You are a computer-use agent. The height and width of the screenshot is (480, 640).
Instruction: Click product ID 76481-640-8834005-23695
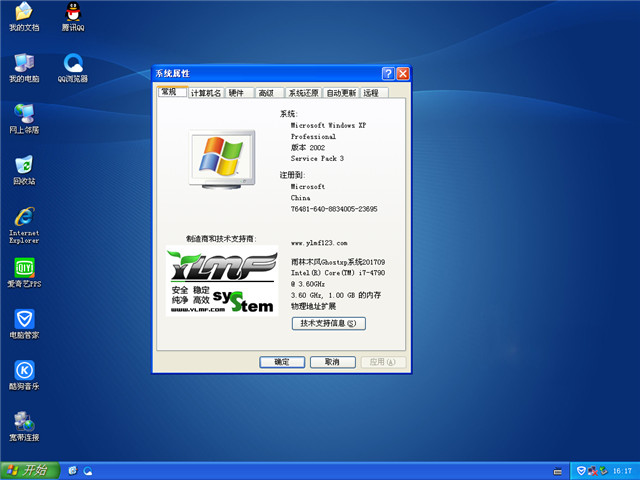click(334, 209)
